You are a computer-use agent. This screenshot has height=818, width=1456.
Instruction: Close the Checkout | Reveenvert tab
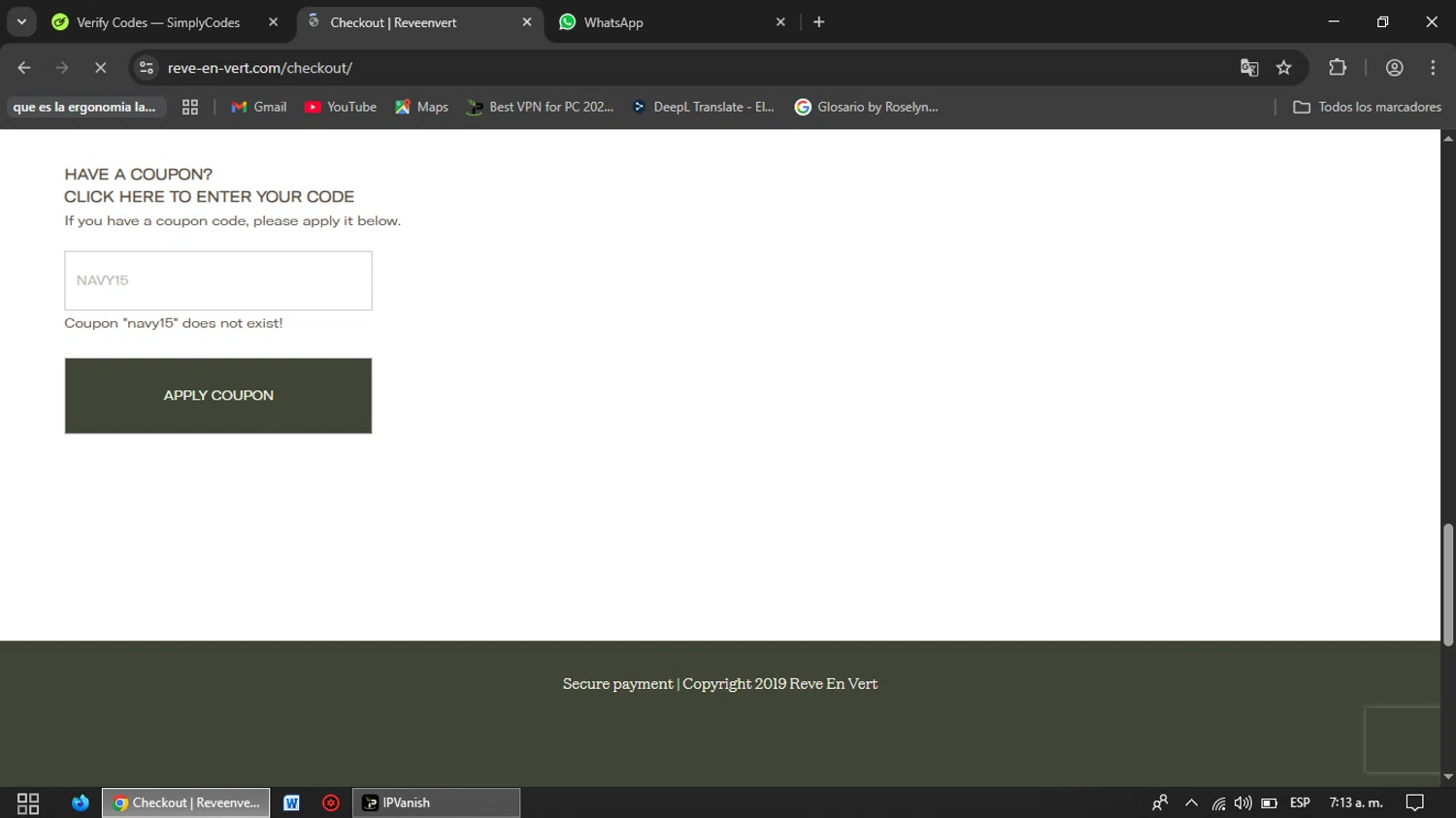[527, 22]
